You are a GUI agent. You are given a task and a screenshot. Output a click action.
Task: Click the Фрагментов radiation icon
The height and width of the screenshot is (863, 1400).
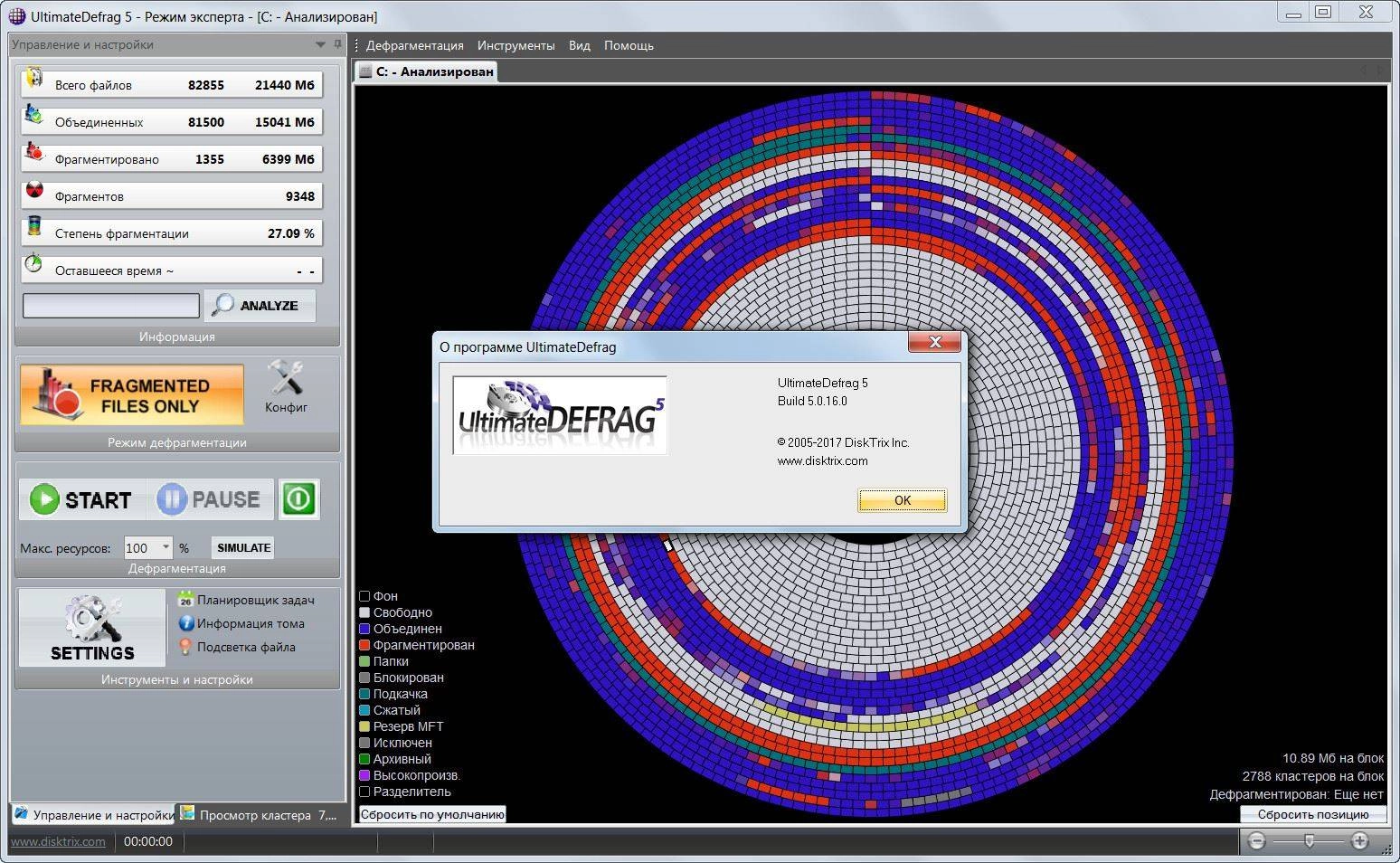[34, 192]
